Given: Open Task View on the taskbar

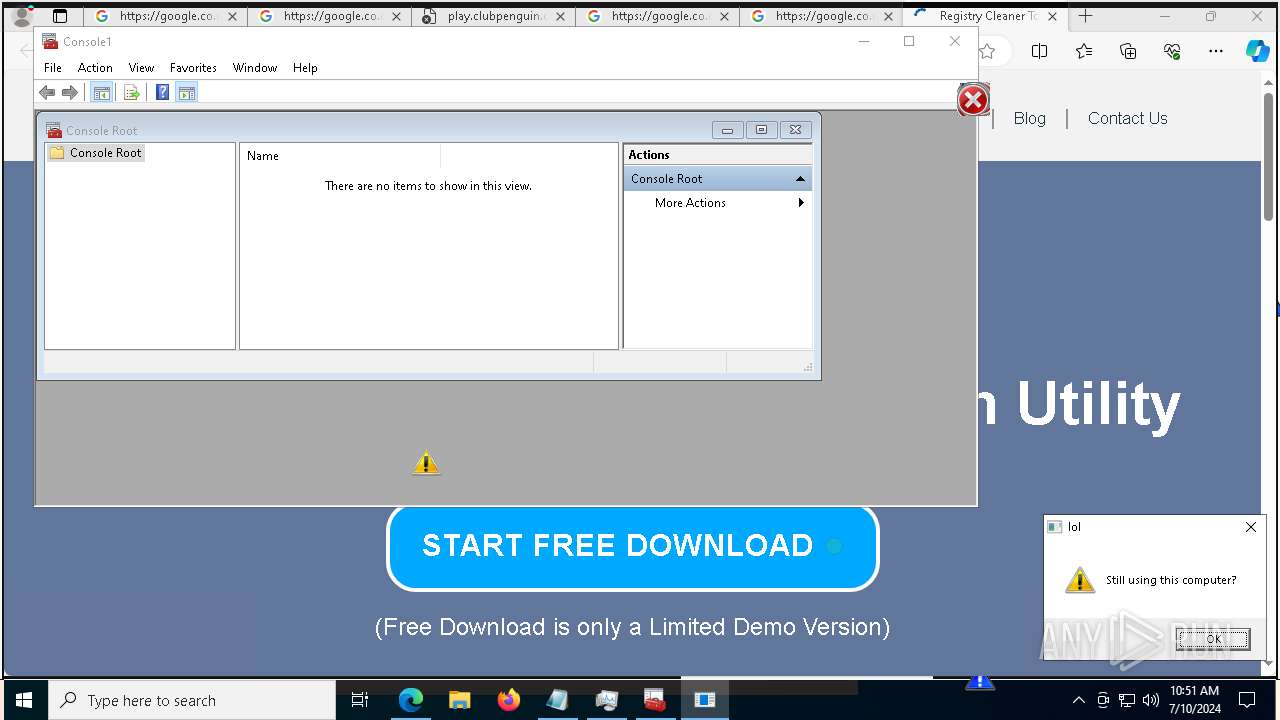Looking at the screenshot, I should 361,700.
